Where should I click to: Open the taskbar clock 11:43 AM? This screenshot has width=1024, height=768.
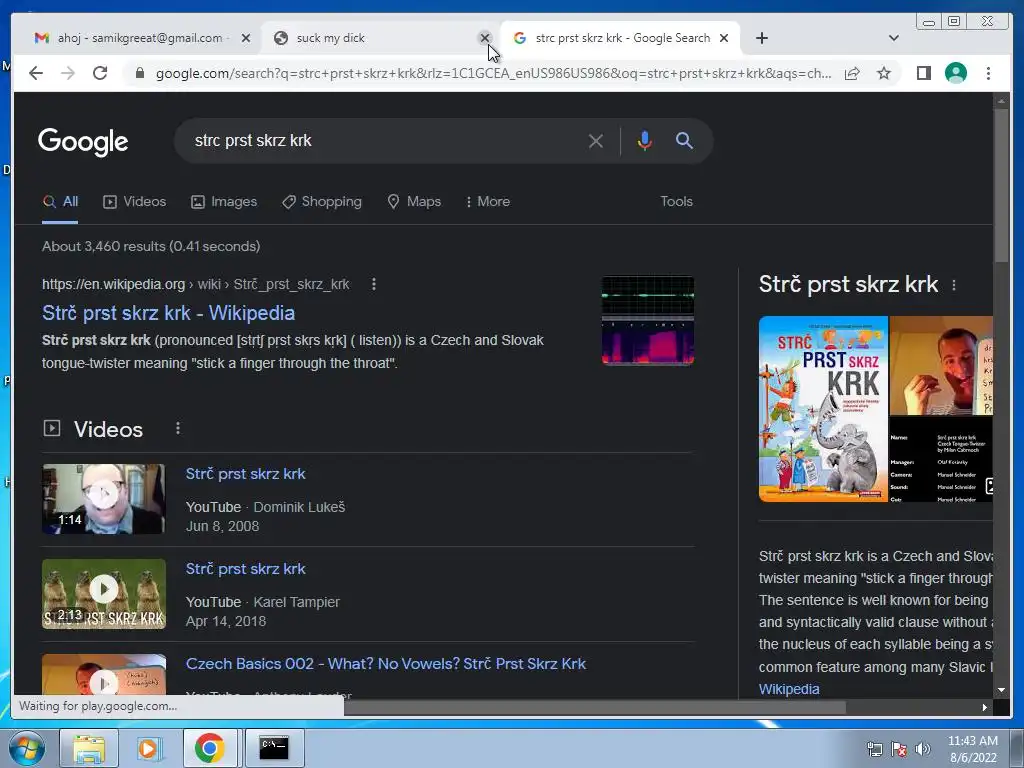(972, 749)
